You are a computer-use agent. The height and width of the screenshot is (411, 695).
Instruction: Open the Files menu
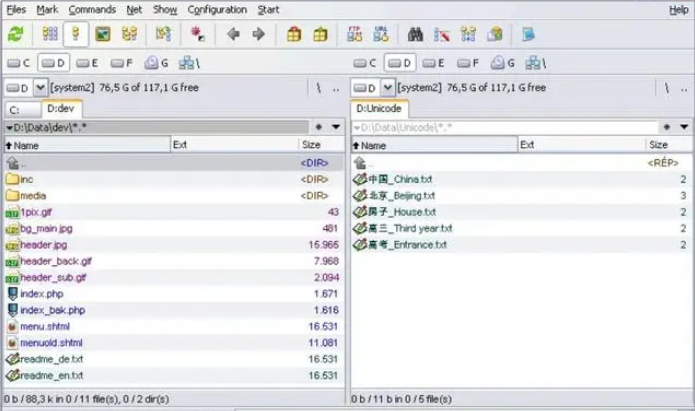coord(16,9)
